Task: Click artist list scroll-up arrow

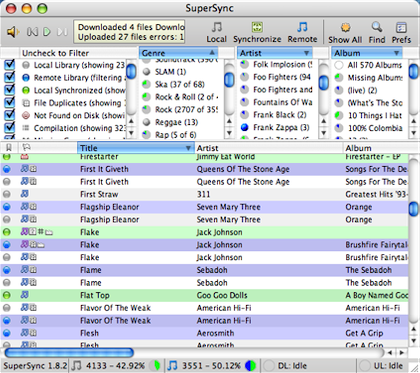Action: click(323, 121)
